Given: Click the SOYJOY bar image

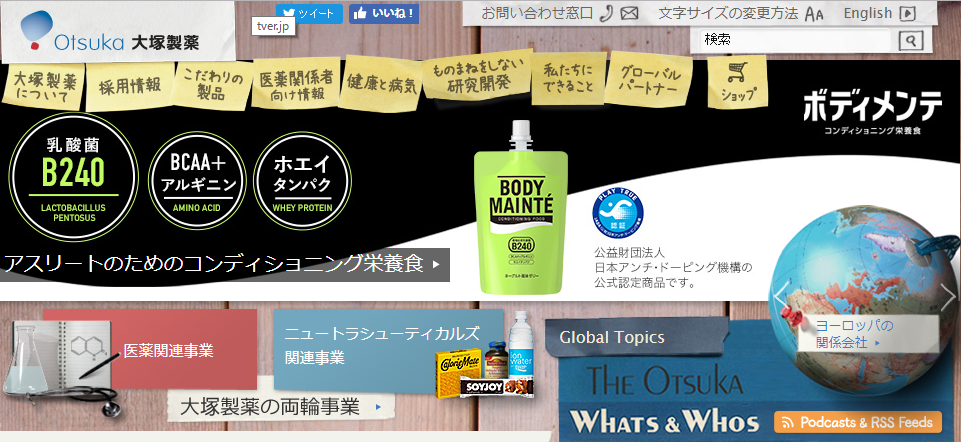Looking at the screenshot, I should click(x=498, y=387).
